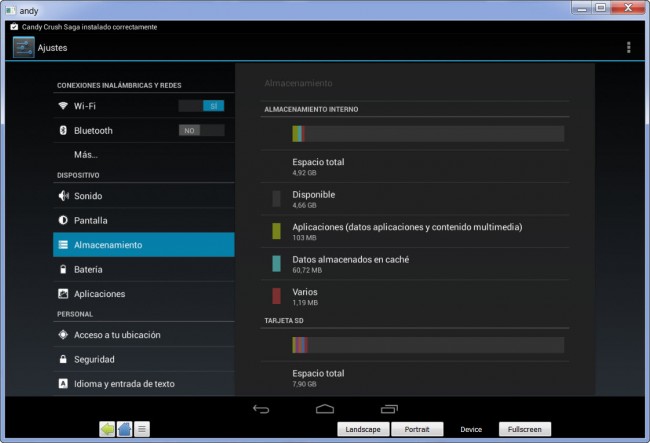650x443 pixels.
Task: Click the Landscape button
Action: (x=363, y=429)
